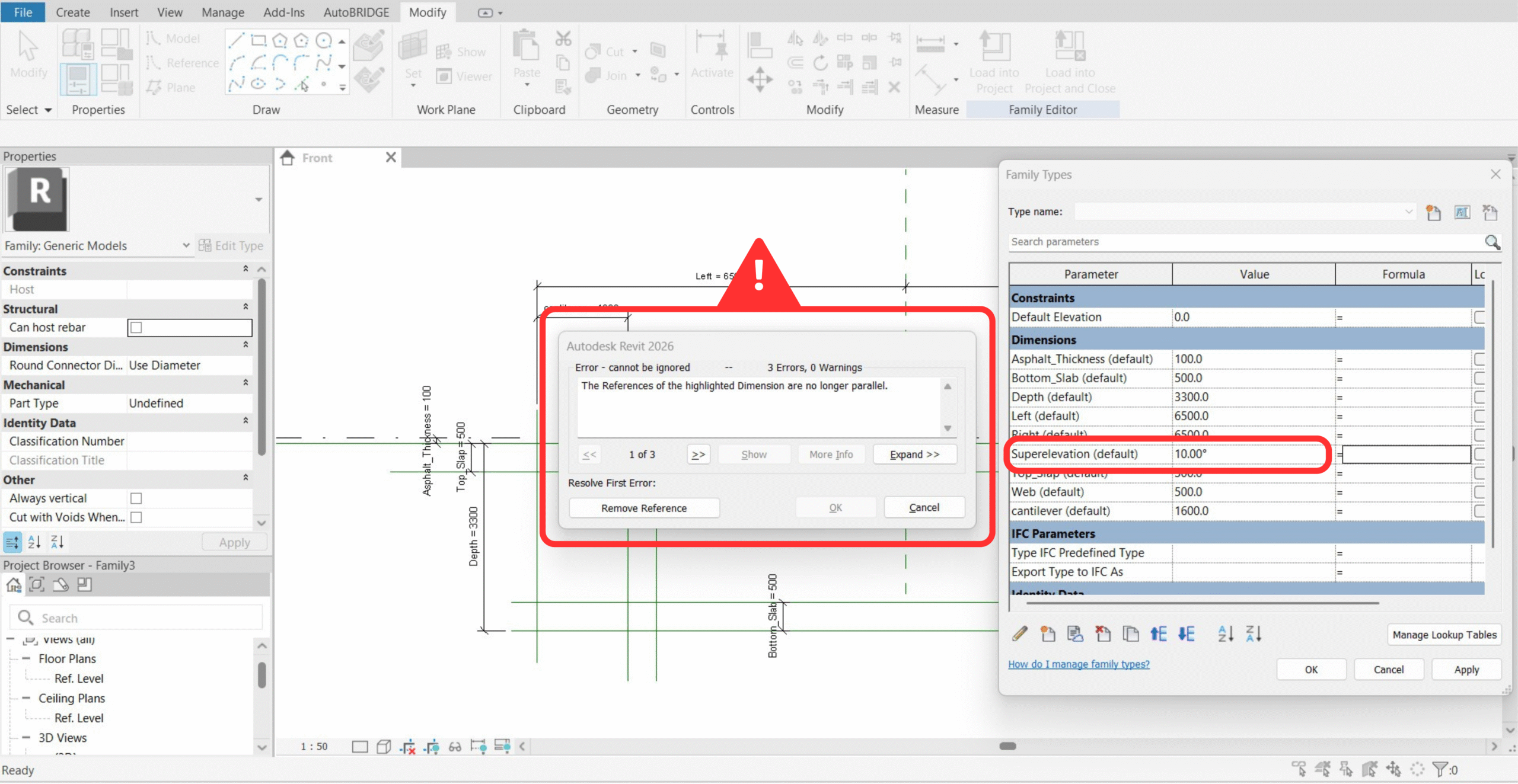Switch to the Manage ribbon tab
Image resolution: width=1518 pixels, height=784 pixels.
222,12
